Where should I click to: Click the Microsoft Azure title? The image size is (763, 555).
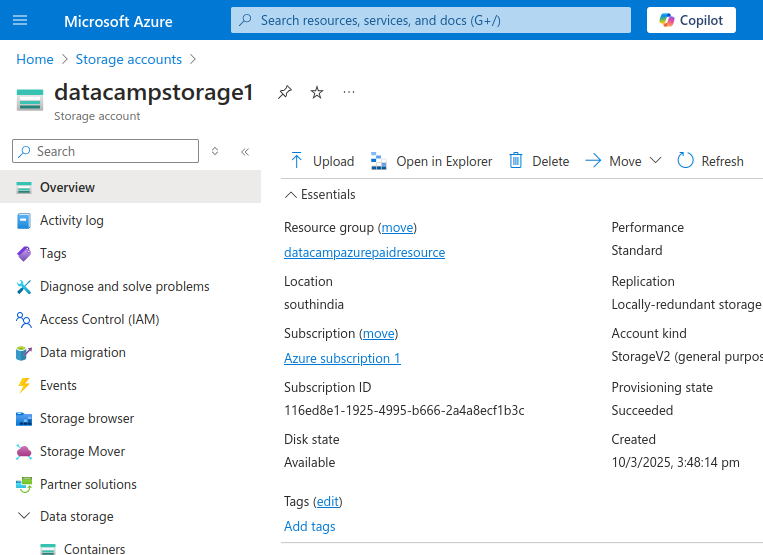point(118,21)
